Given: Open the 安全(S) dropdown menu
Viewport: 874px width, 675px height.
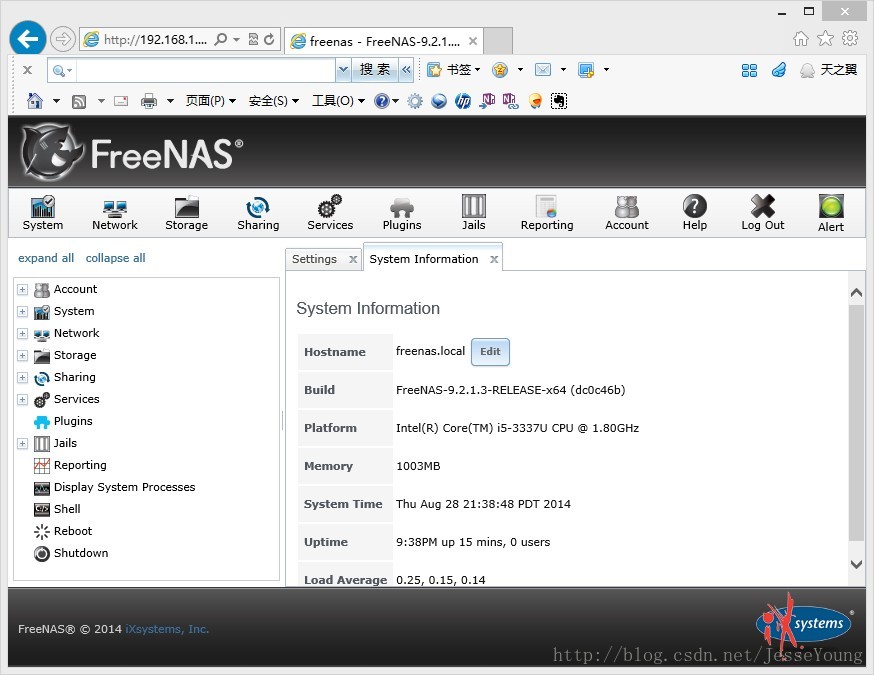Looking at the screenshot, I should 274,101.
